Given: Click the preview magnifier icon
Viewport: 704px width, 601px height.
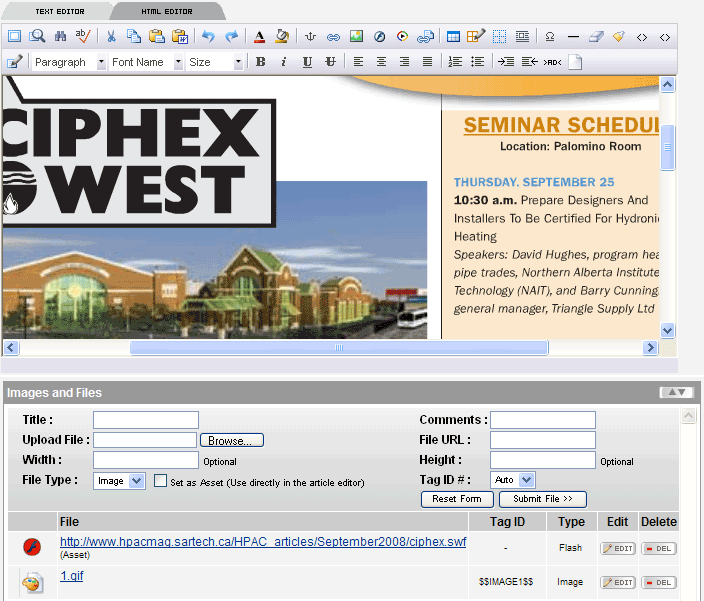Looking at the screenshot, I should point(37,36).
